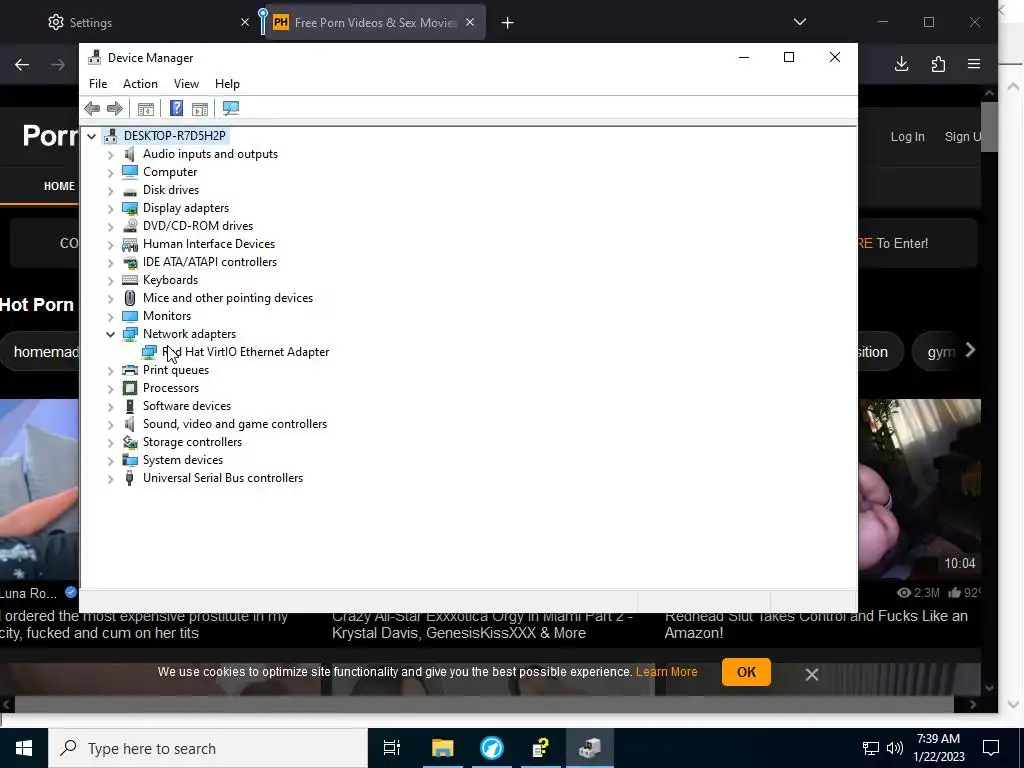Open Windows Start menu
This screenshot has height=768, width=1024.
click(24, 748)
